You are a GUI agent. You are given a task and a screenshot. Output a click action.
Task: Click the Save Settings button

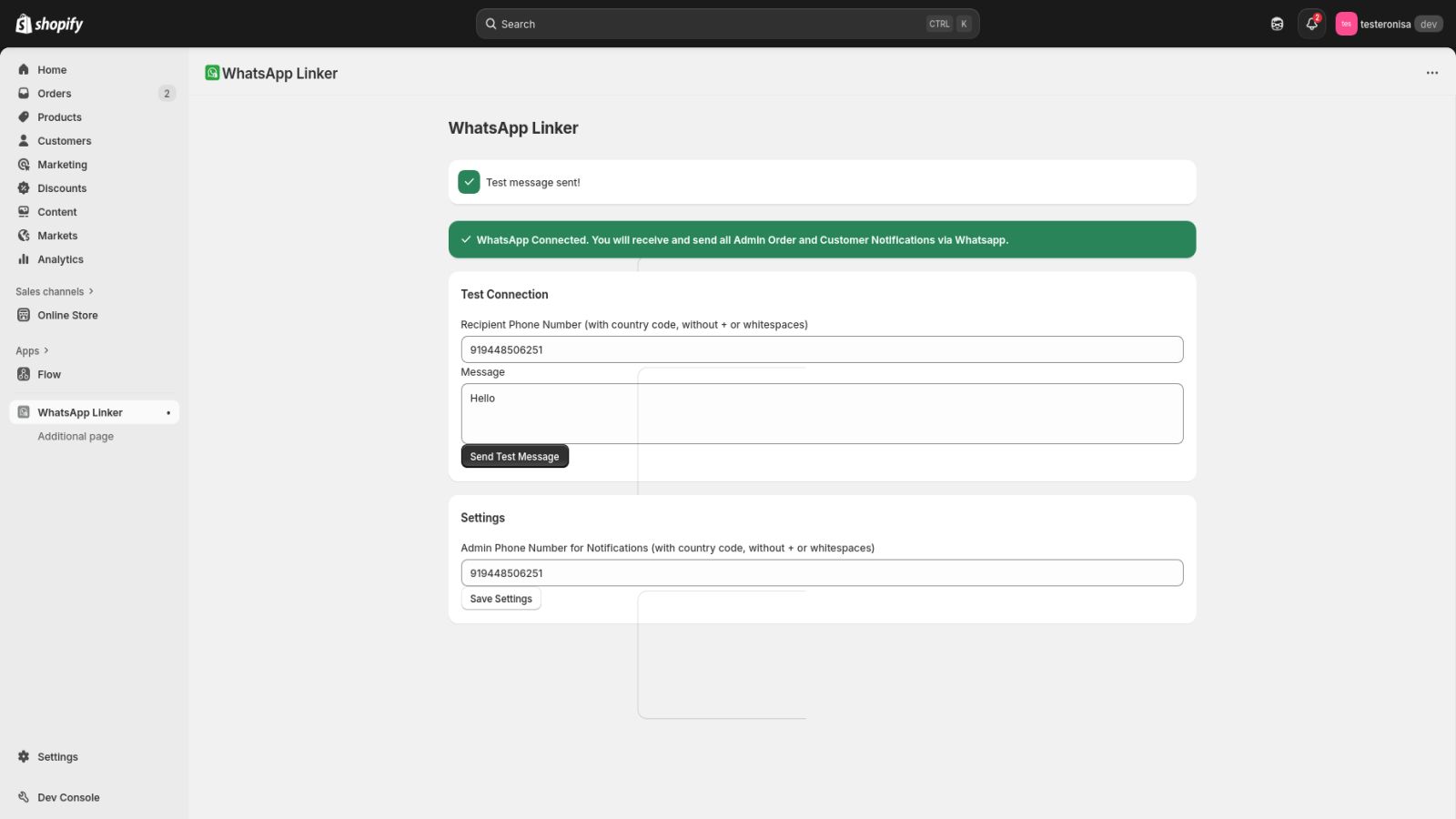tap(500, 599)
